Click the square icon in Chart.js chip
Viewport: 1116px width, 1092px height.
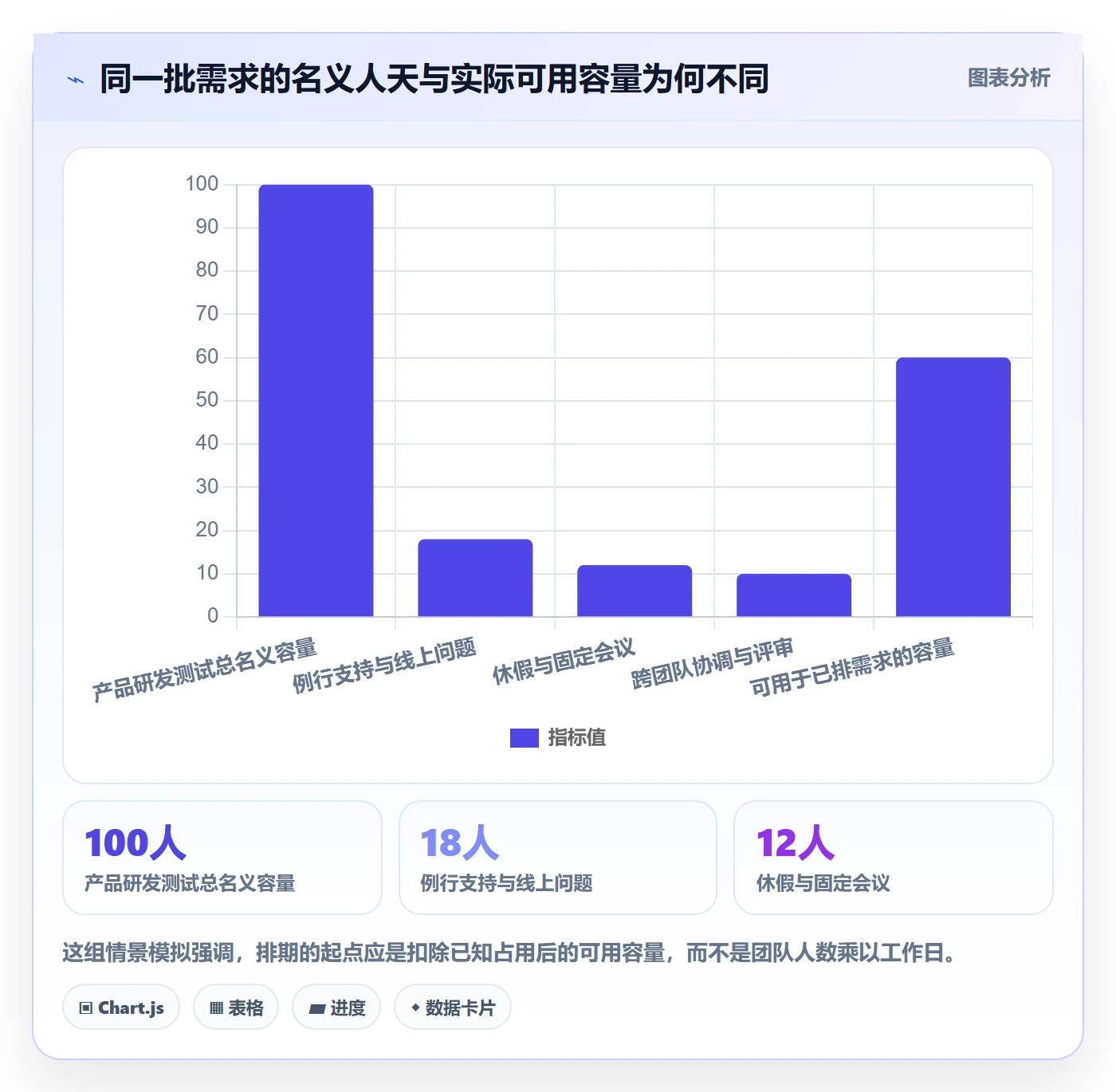click(x=86, y=1008)
